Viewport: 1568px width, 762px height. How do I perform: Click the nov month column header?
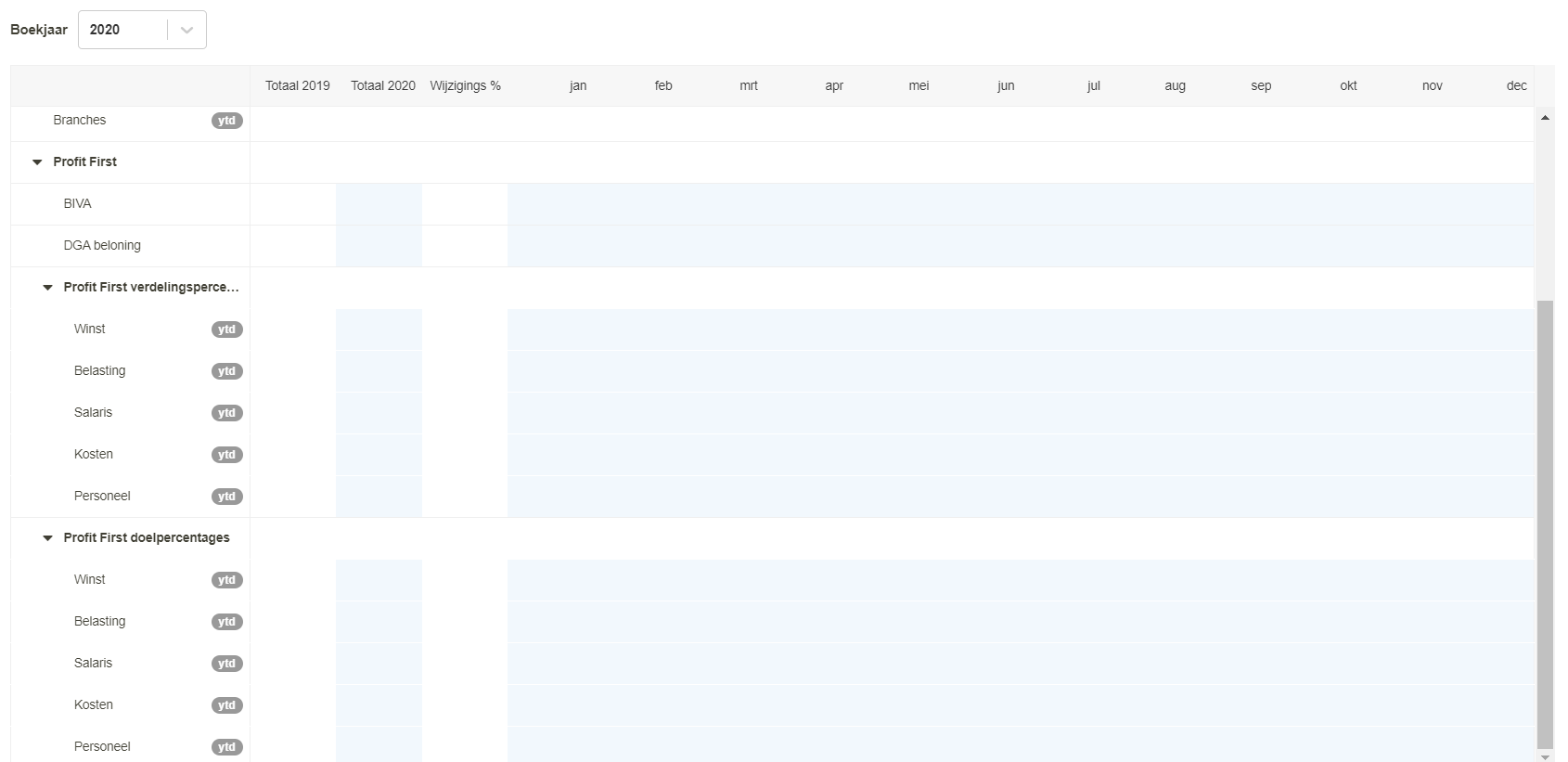pos(1432,85)
